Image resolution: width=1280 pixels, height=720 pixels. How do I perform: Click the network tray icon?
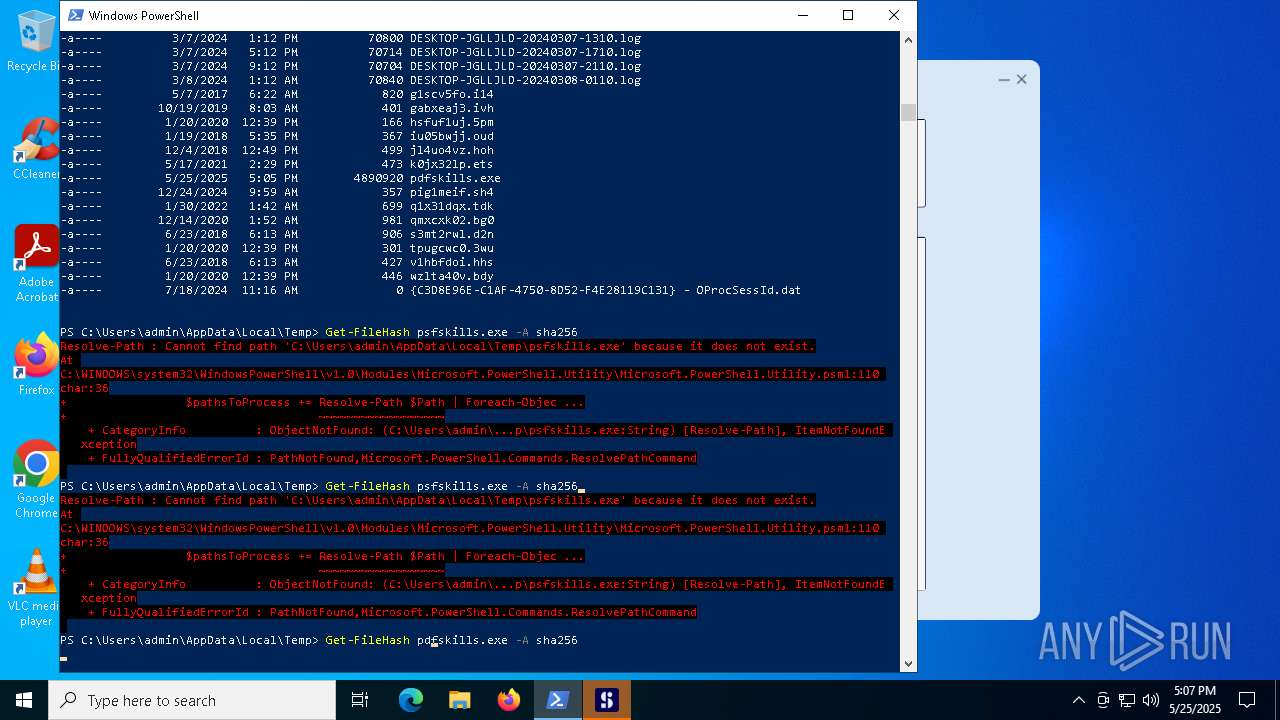pos(1127,700)
